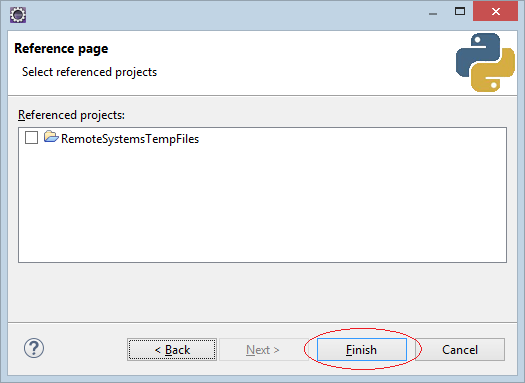Click the RemoteSystemsTempFiles folder icon
Image resolution: width=525 pixels, height=383 pixels.
pos(51,137)
